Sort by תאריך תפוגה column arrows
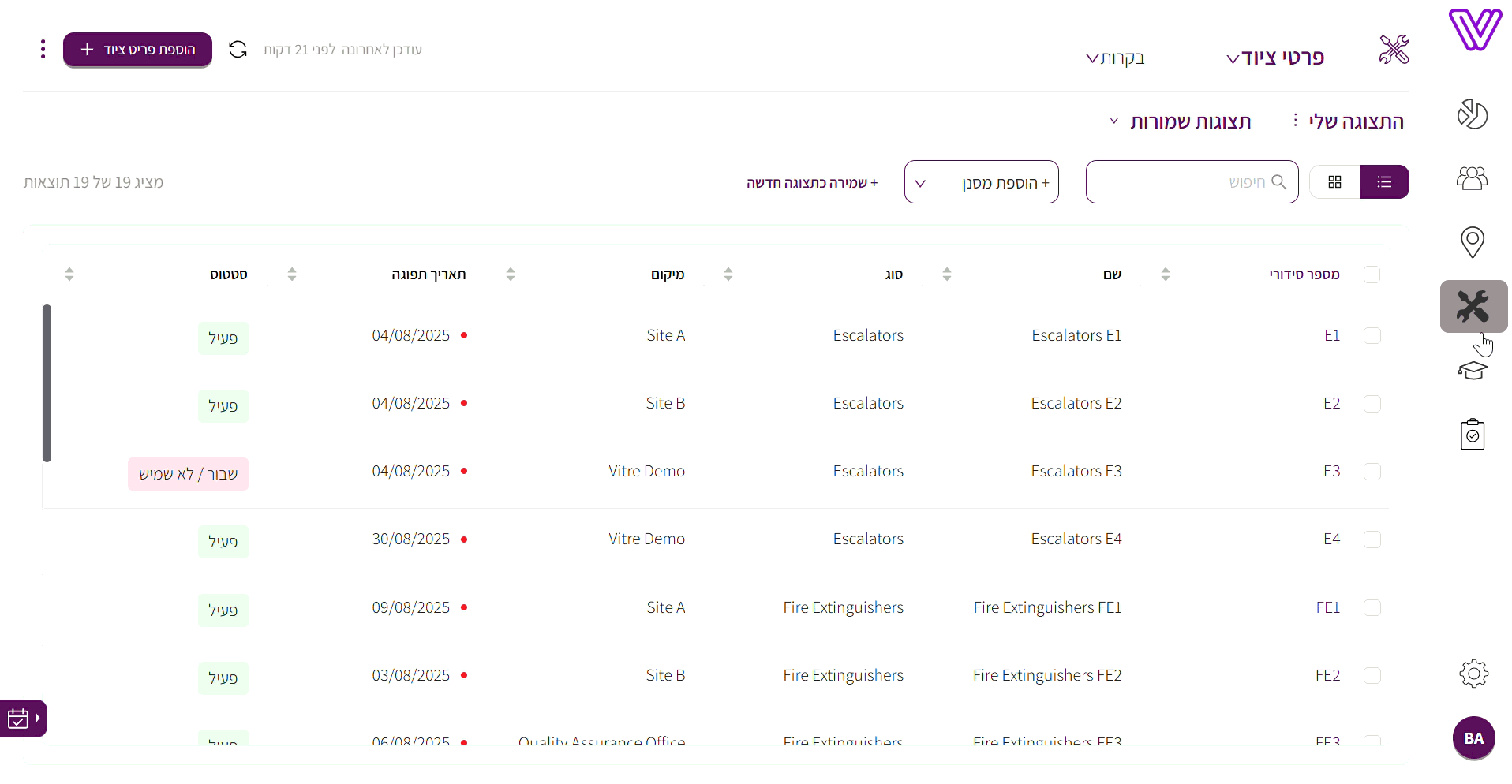This screenshot has width=1512, height=784. (x=292, y=274)
